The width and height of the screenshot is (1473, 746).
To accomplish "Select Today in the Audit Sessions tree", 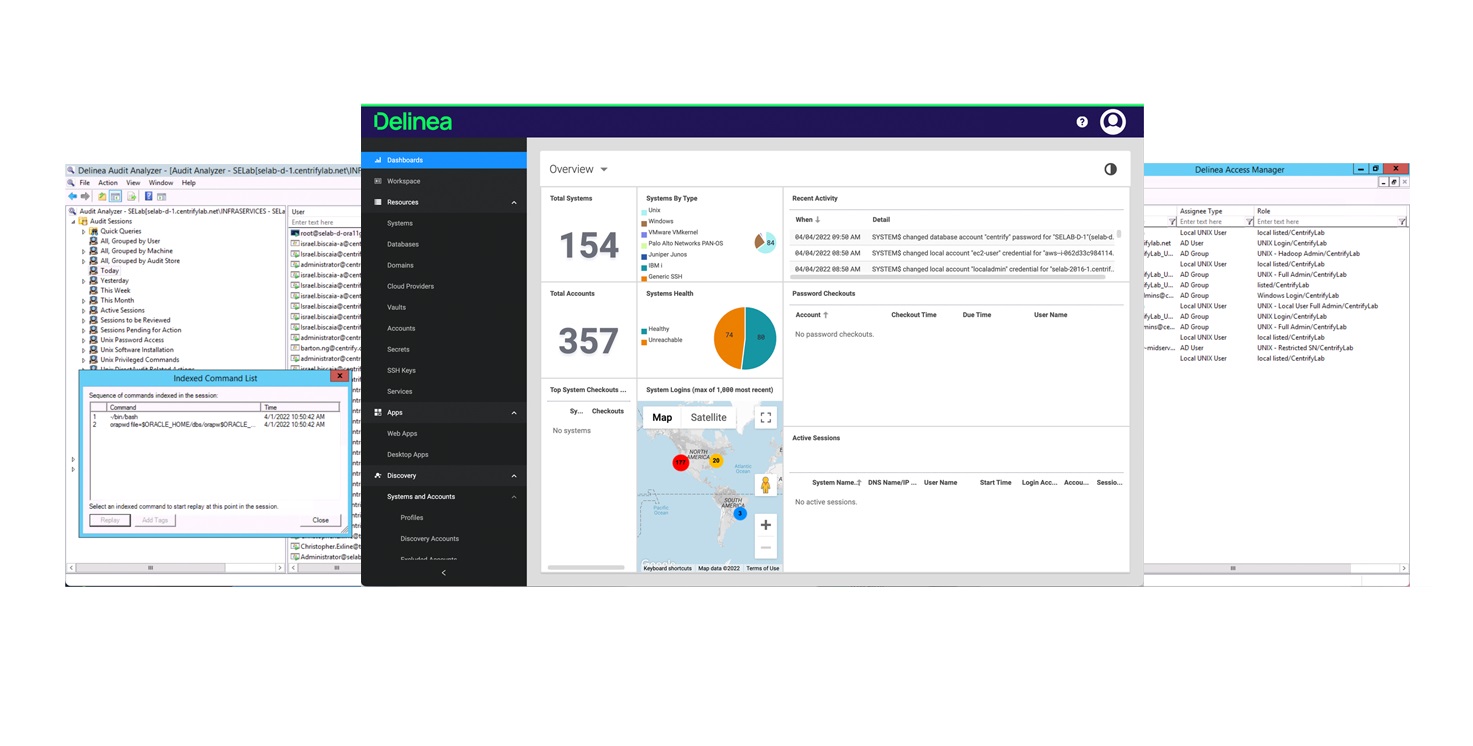I will [x=109, y=271].
